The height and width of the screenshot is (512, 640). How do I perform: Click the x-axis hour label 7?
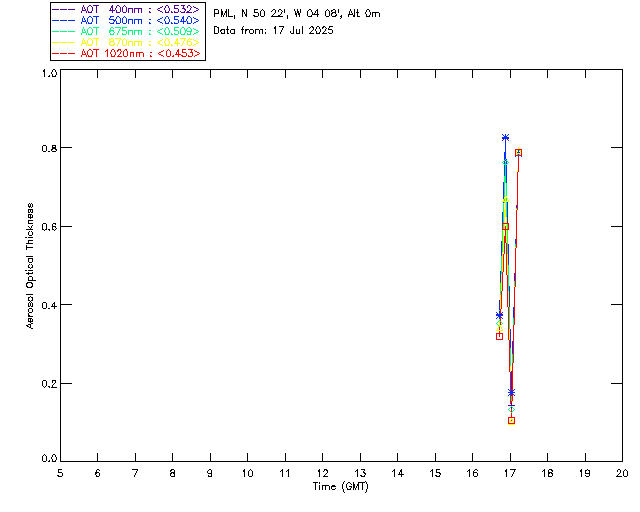click(x=135, y=474)
